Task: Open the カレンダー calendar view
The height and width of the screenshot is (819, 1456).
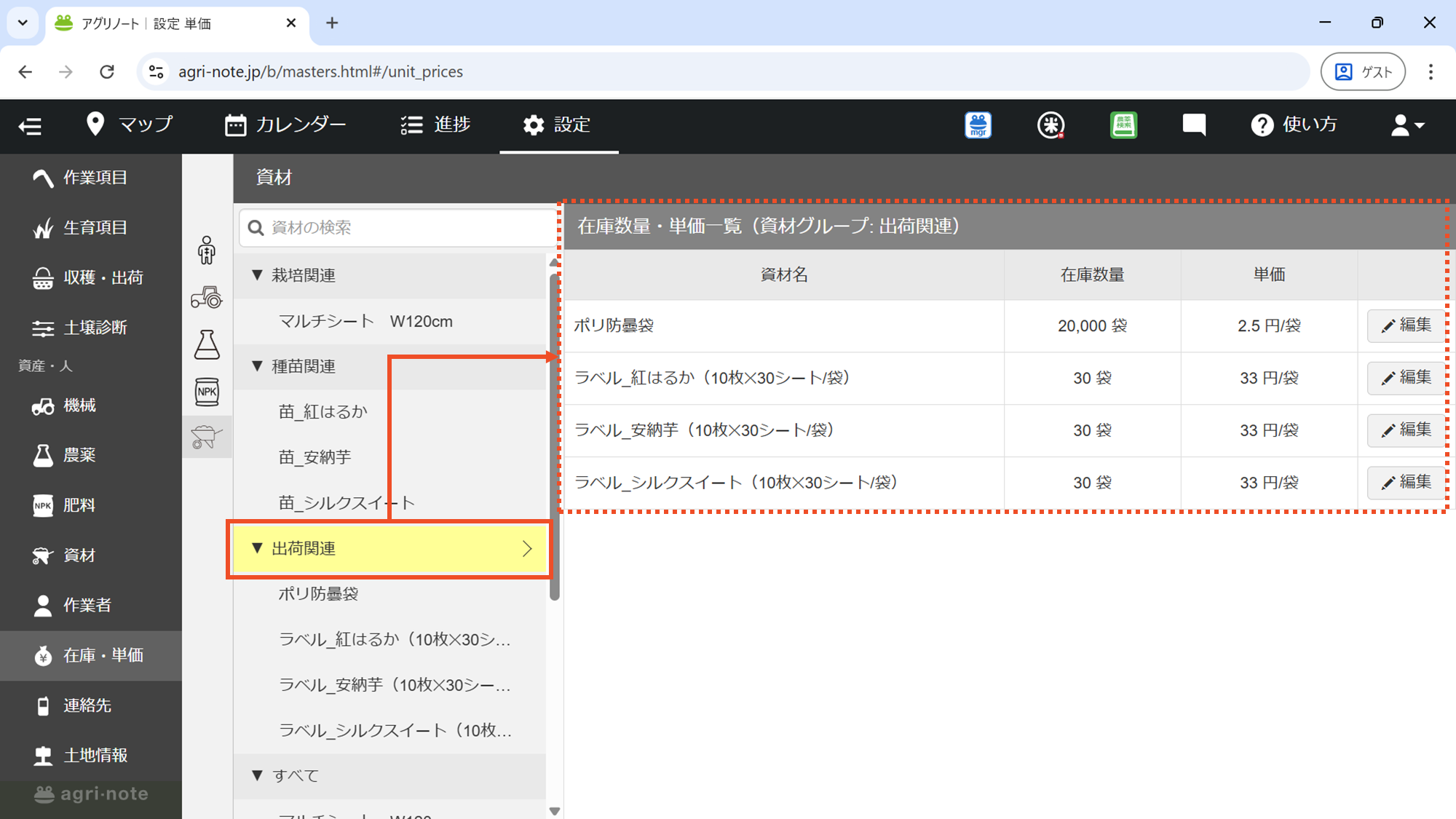Action: 285,124
